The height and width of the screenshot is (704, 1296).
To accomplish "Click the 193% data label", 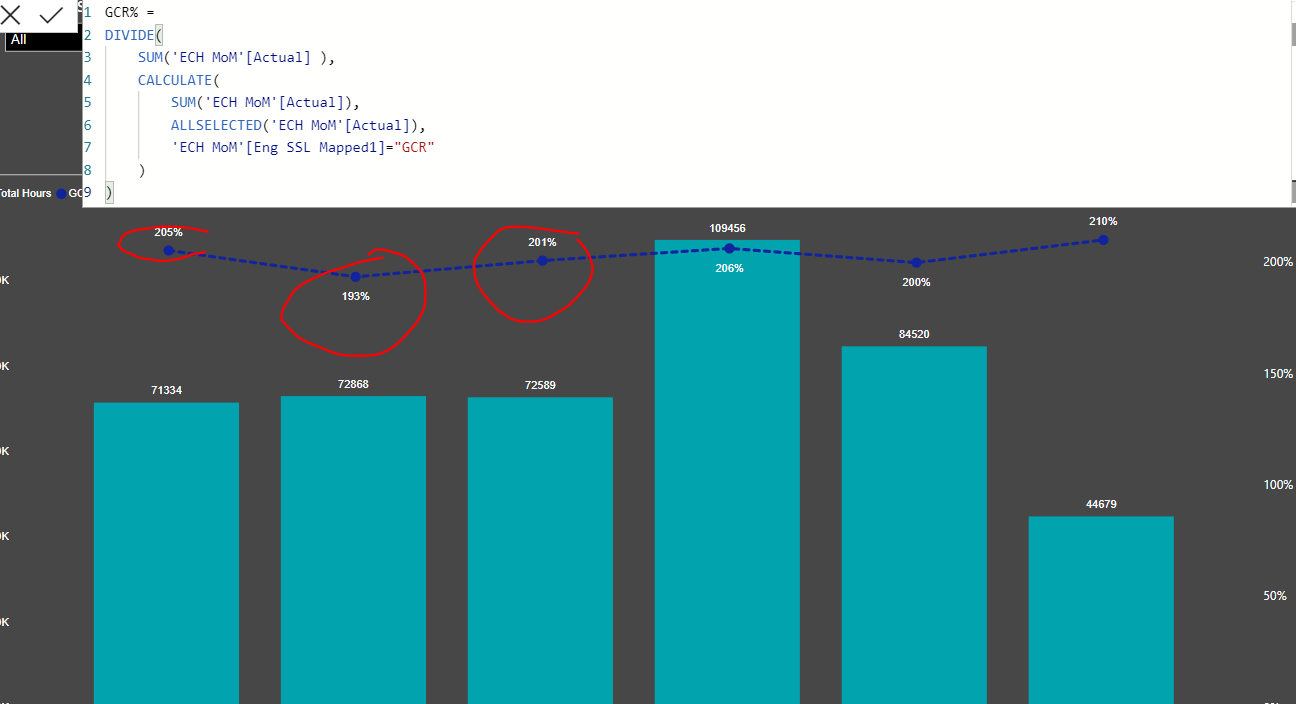I will (356, 296).
